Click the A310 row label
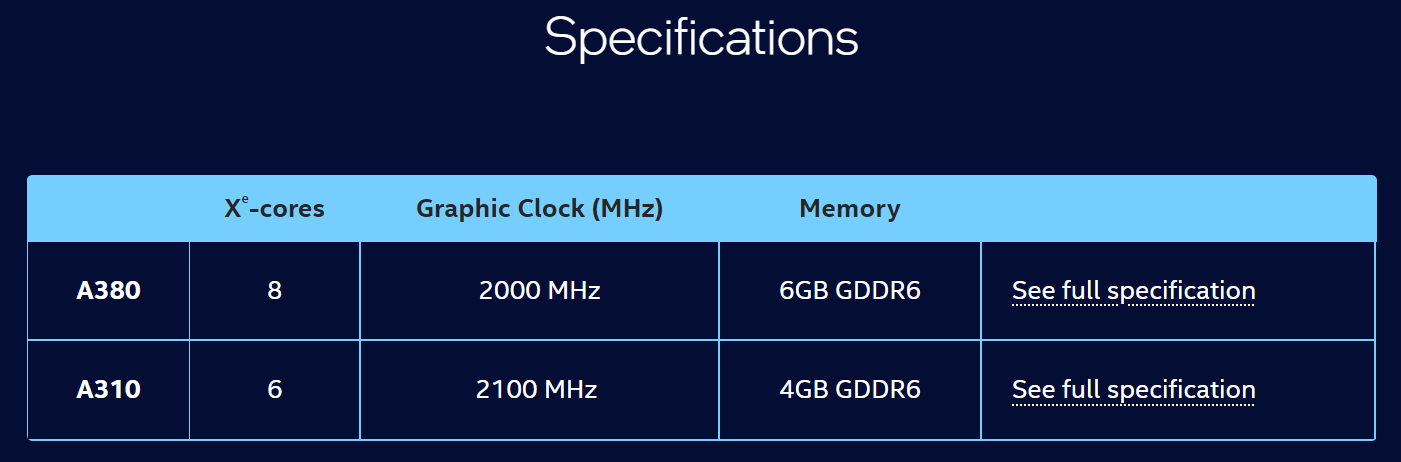The height and width of the screenshot is (462, 1401). coord(108,389)
